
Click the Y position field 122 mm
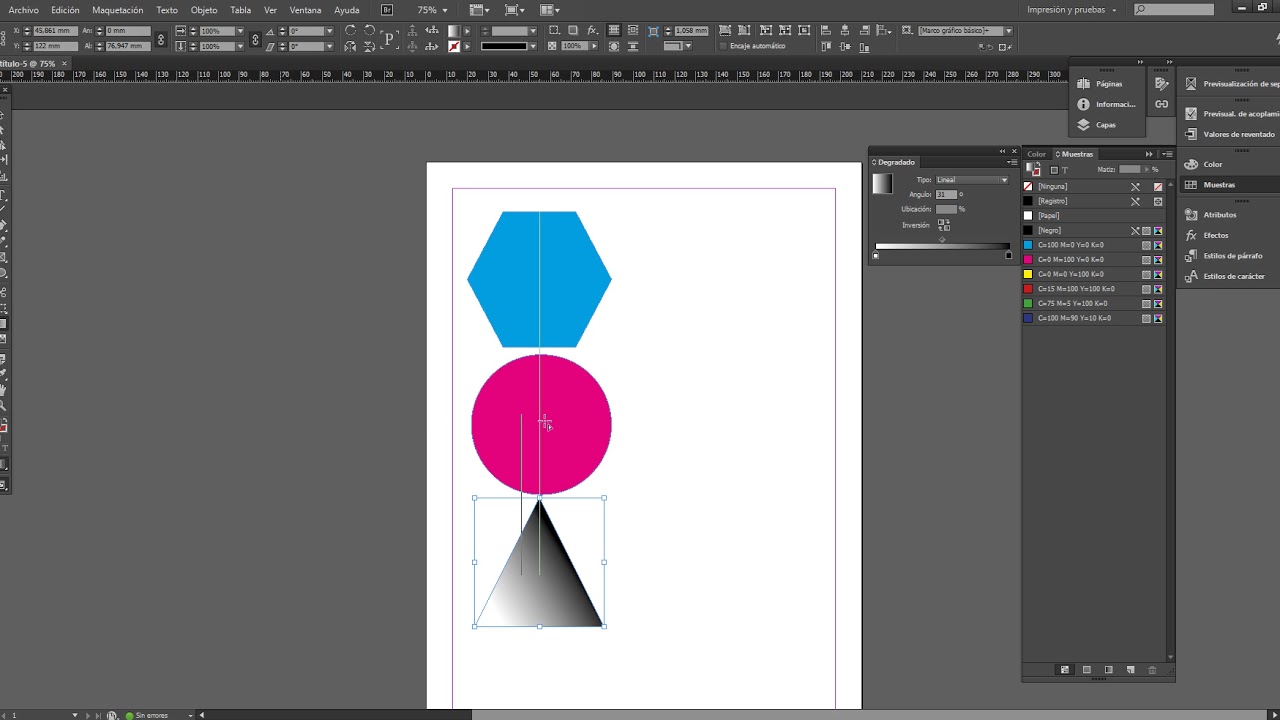tap(56, 46)
